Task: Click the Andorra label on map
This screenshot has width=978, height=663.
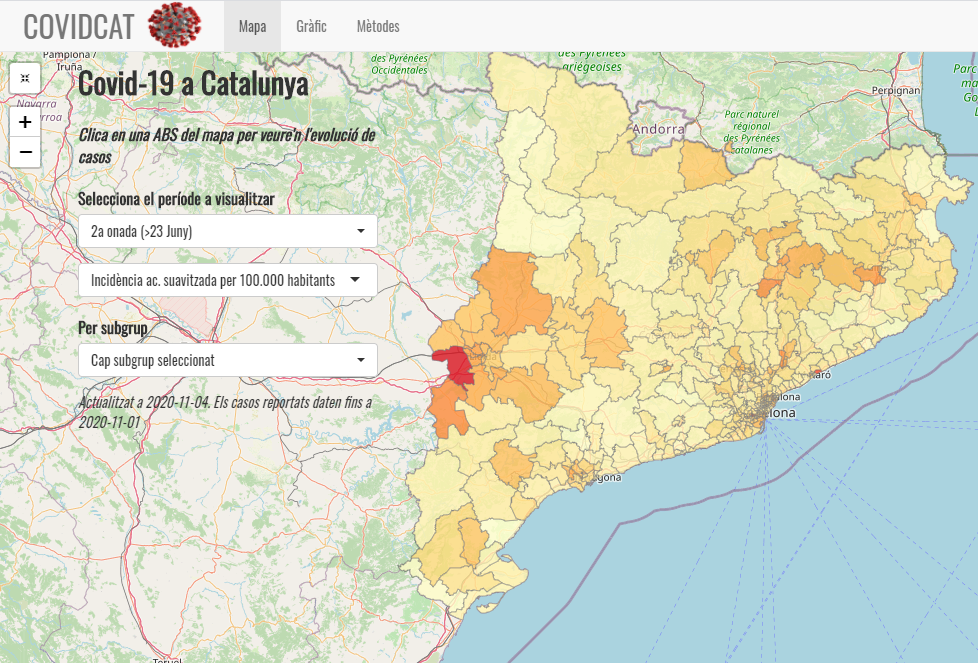Action: 658,129
